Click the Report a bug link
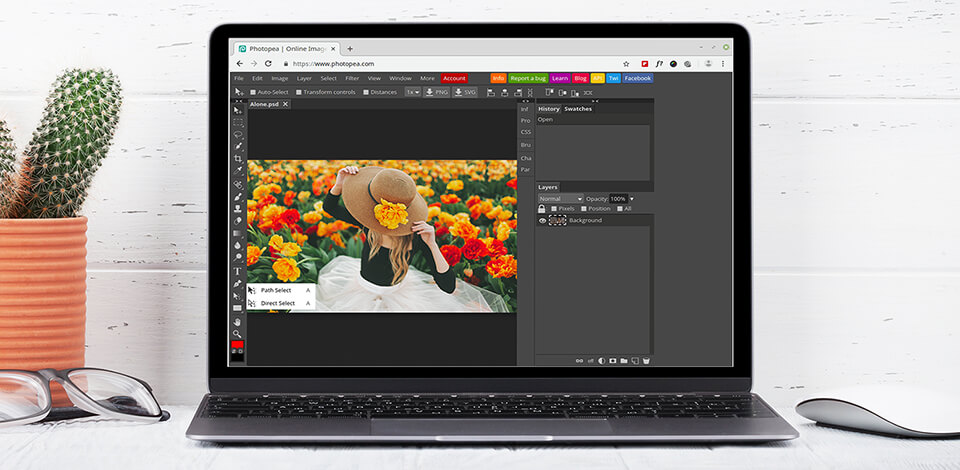This screenshot has width=960, height=470. click(527, 78)
